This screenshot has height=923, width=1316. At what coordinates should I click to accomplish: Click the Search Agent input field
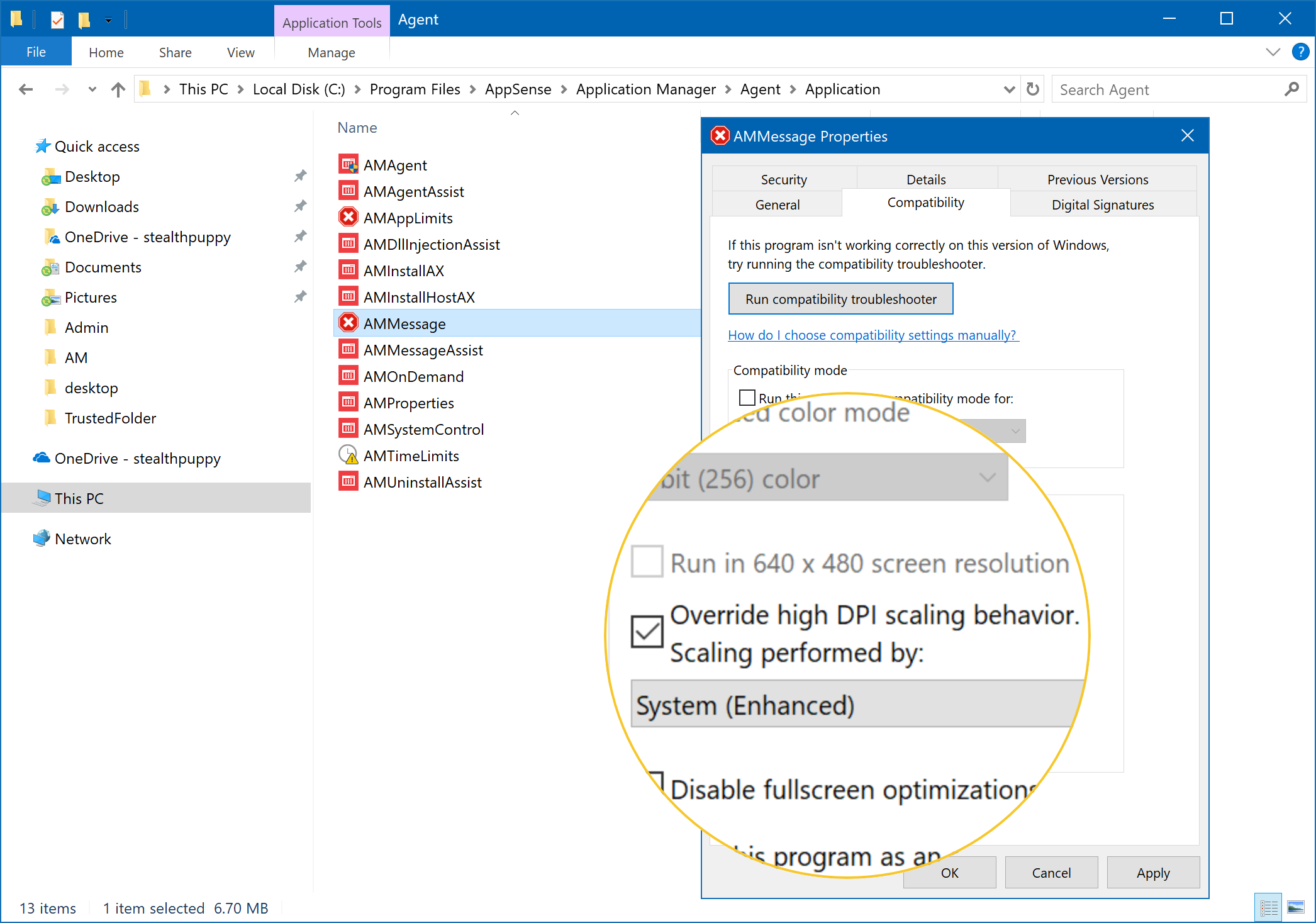coord(1168,89)
